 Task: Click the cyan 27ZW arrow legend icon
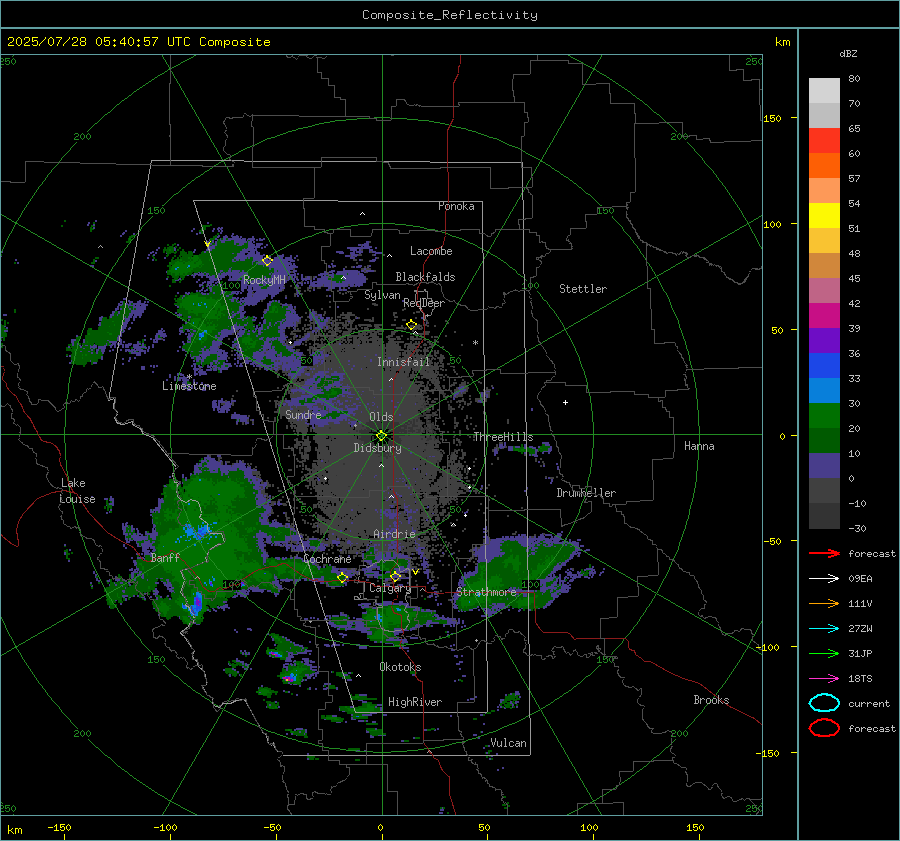824,629
